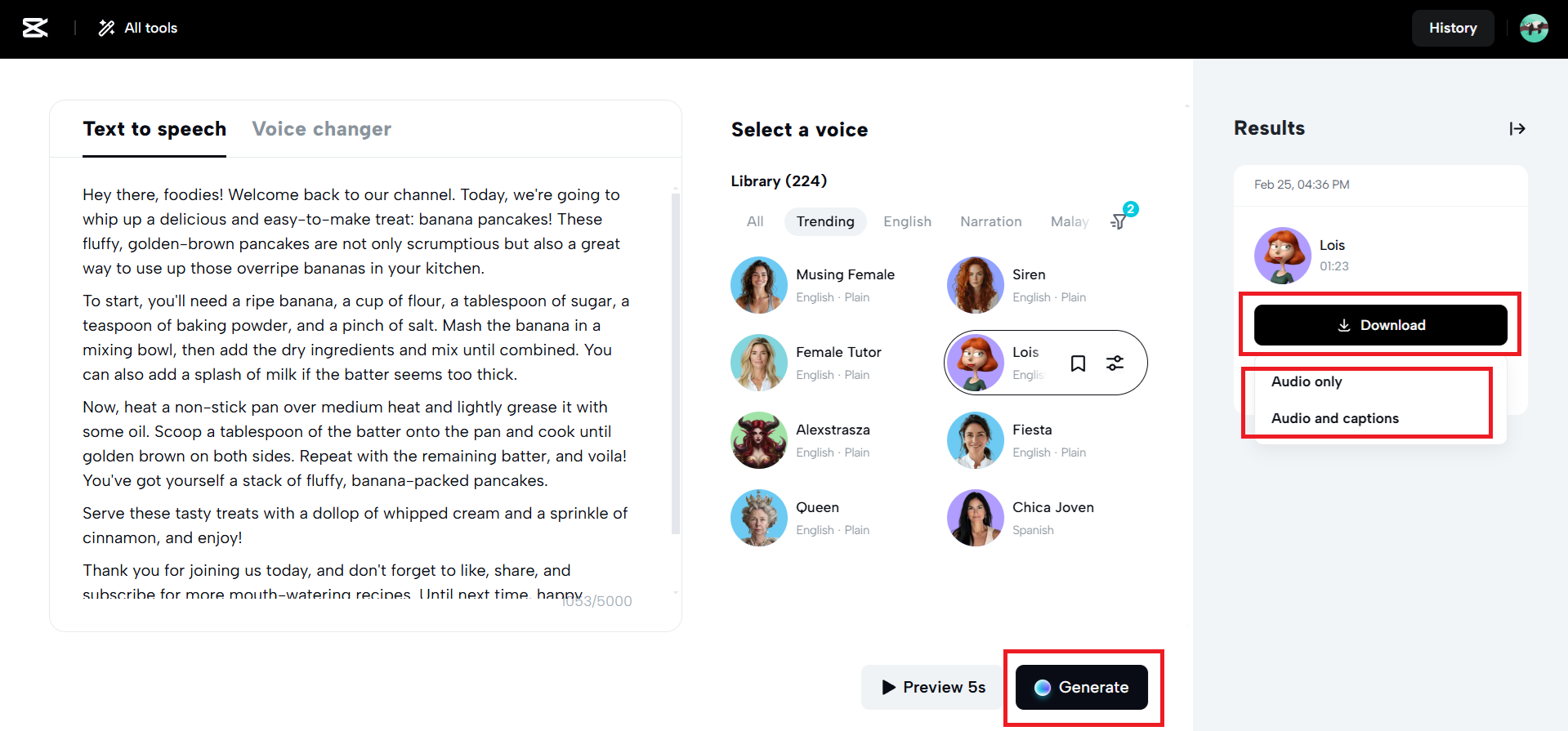
Task: Open Lois voice adjustment settings
Action: pyautogui.click(x=1115, y=363)
